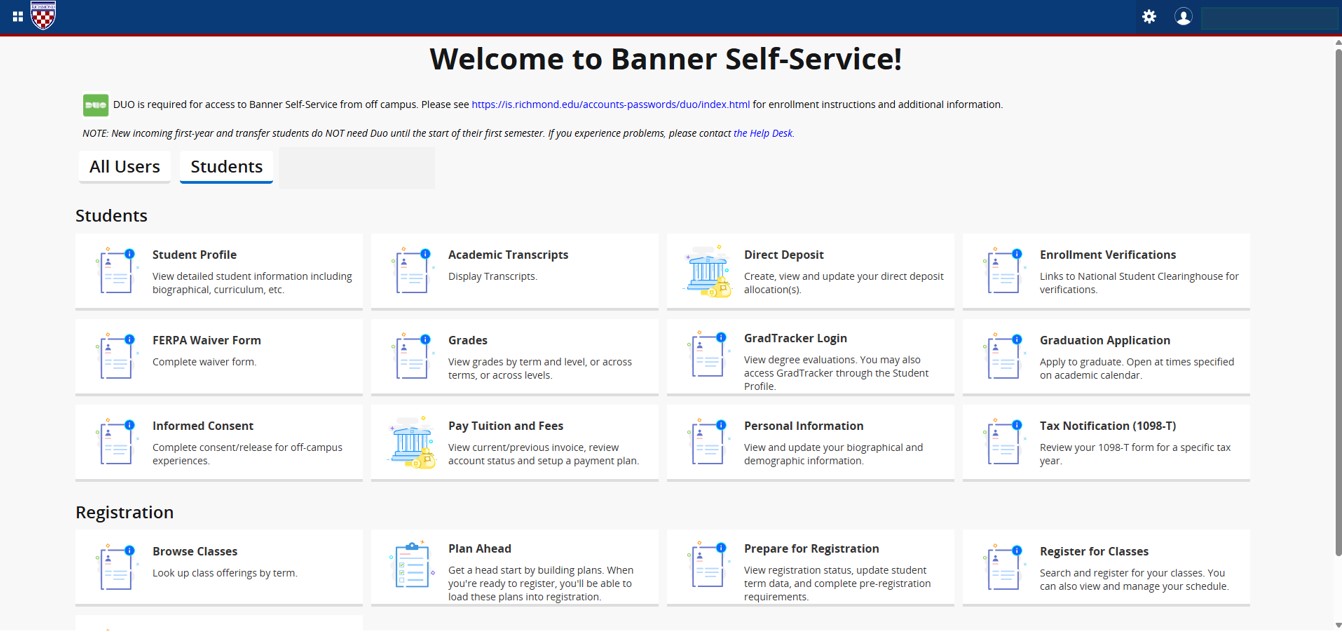Click the vertical page scrollbar

pyautogui.click(x=1338, y=300)
